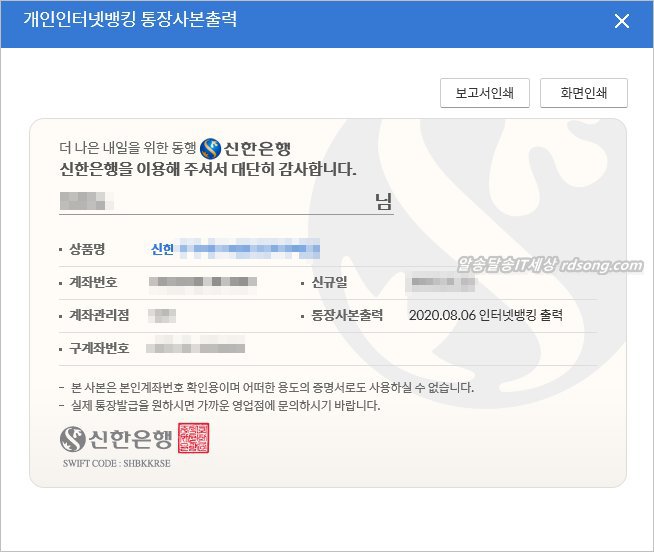The image size is (654, 552).
Task: Click the 신규일 label
Action: coord(329,283)
